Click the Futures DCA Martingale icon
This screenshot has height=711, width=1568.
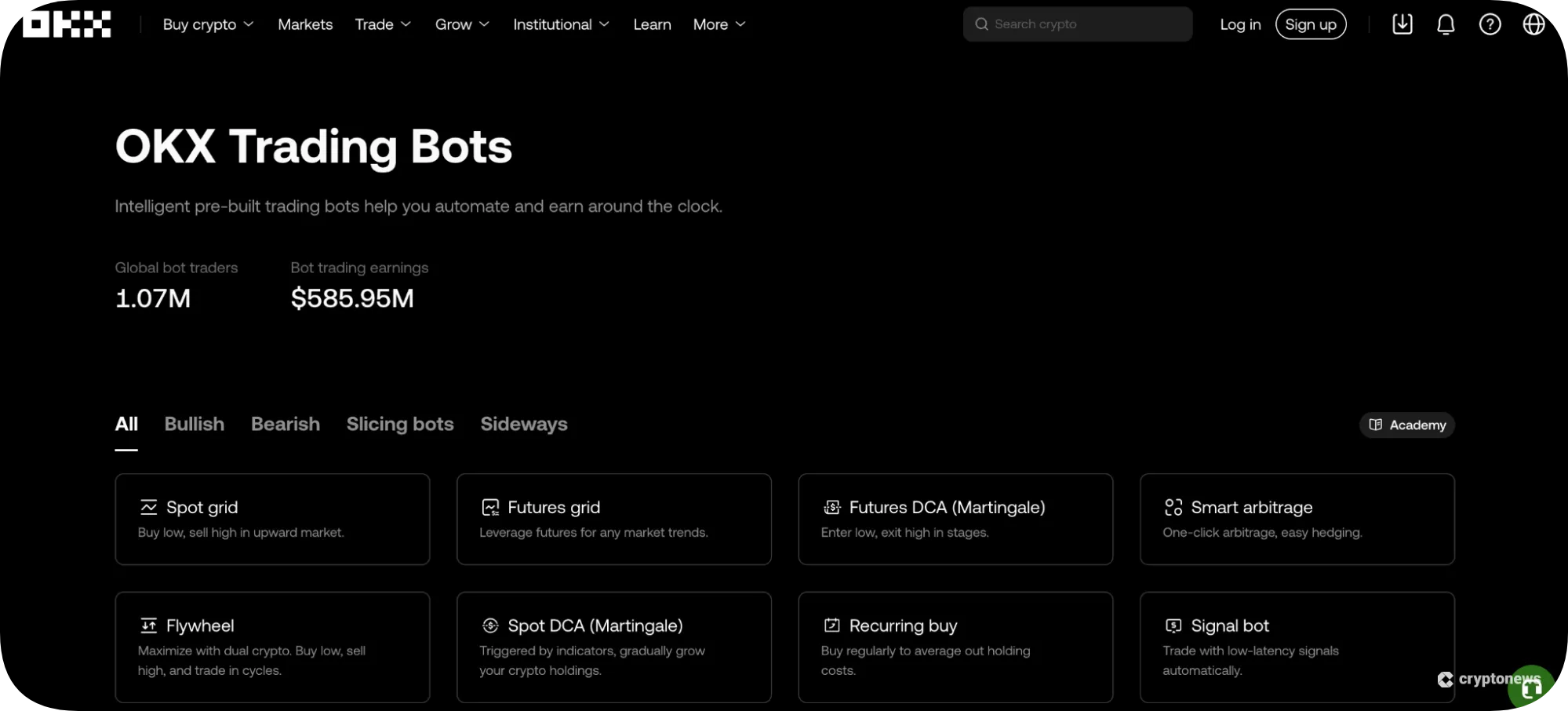click(x=831, y=507)
